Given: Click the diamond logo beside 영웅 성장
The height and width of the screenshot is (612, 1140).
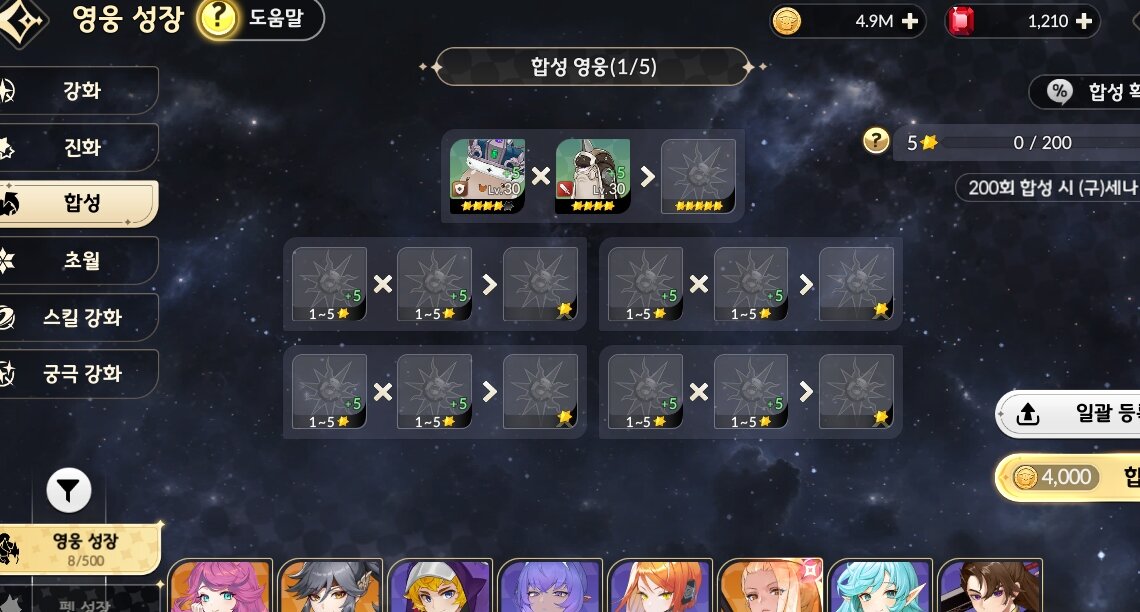Looking at the screenshot, I should tap(20, 21).
